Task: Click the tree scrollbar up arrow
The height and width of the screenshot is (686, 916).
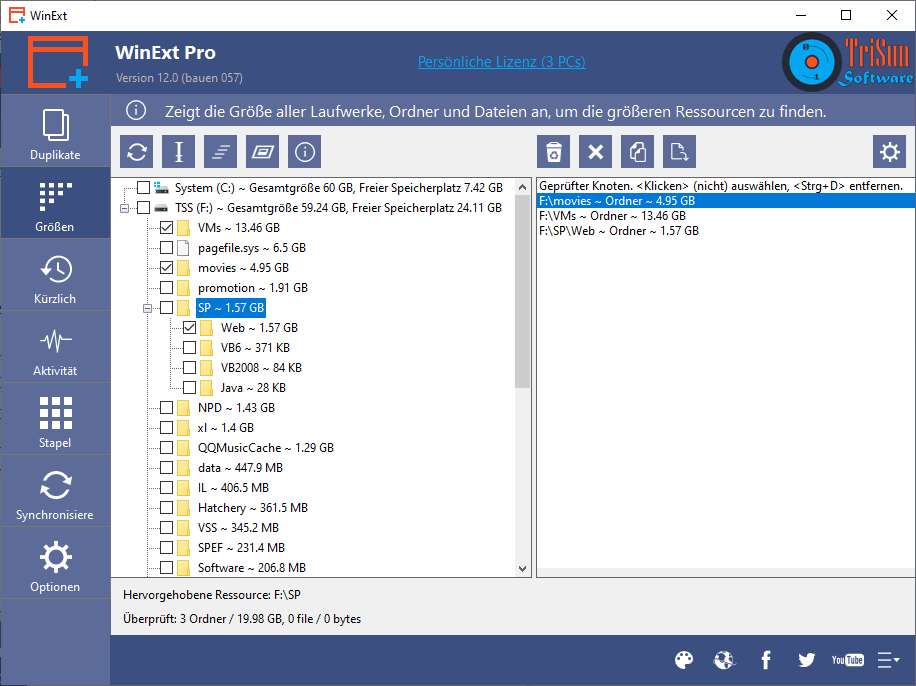Action: click(x=522, y=187)
